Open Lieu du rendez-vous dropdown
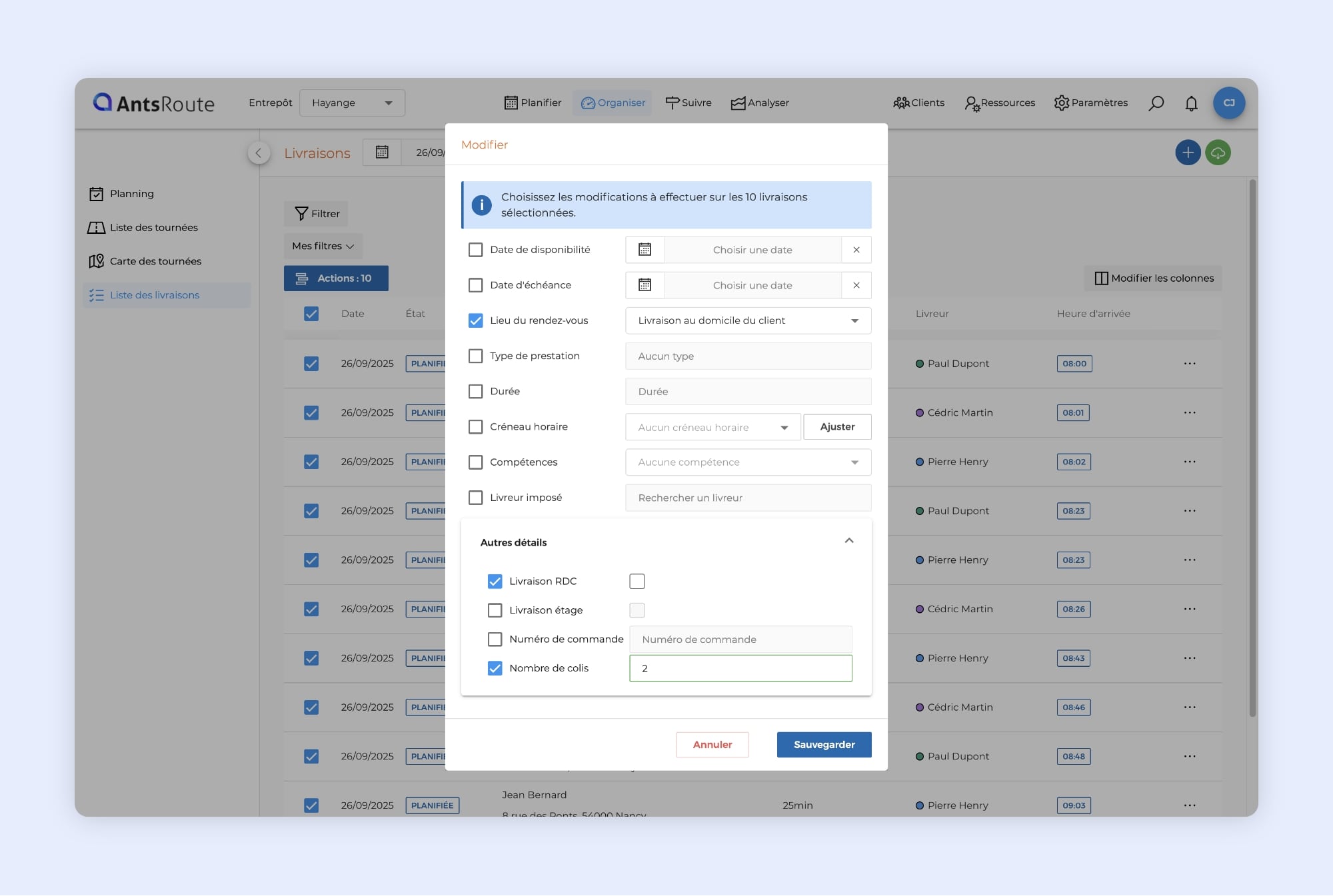Image resolution: width=1333 pixels, height=896 pixels. [x=748, y=320]
